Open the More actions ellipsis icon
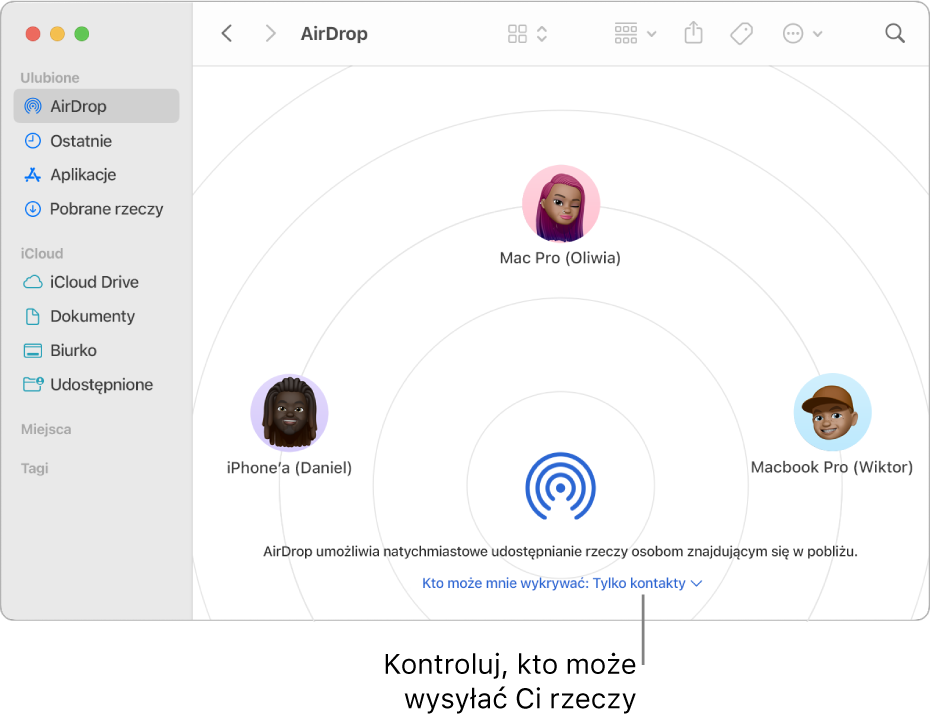This screenshot has height=721, width=931. pyautogui.click(x=793, y=34)
